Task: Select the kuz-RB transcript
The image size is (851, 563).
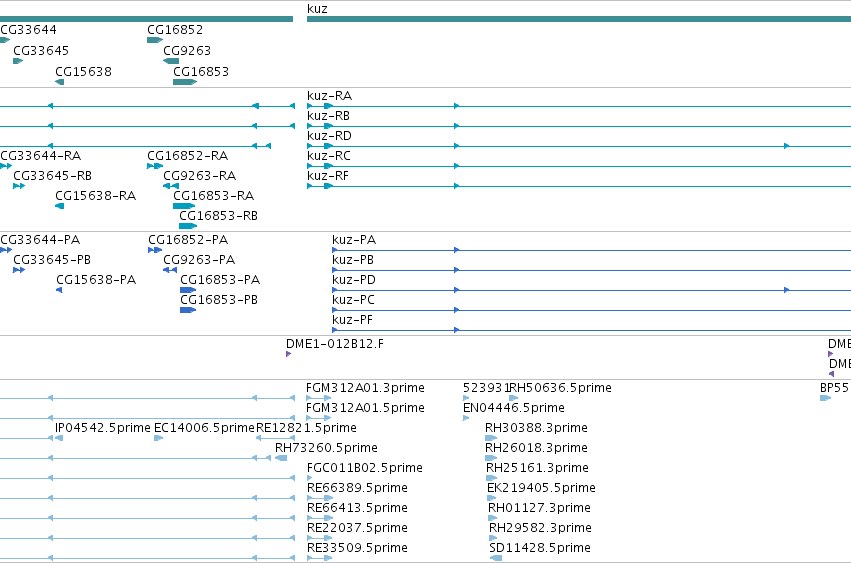Action: coord(579,126)
